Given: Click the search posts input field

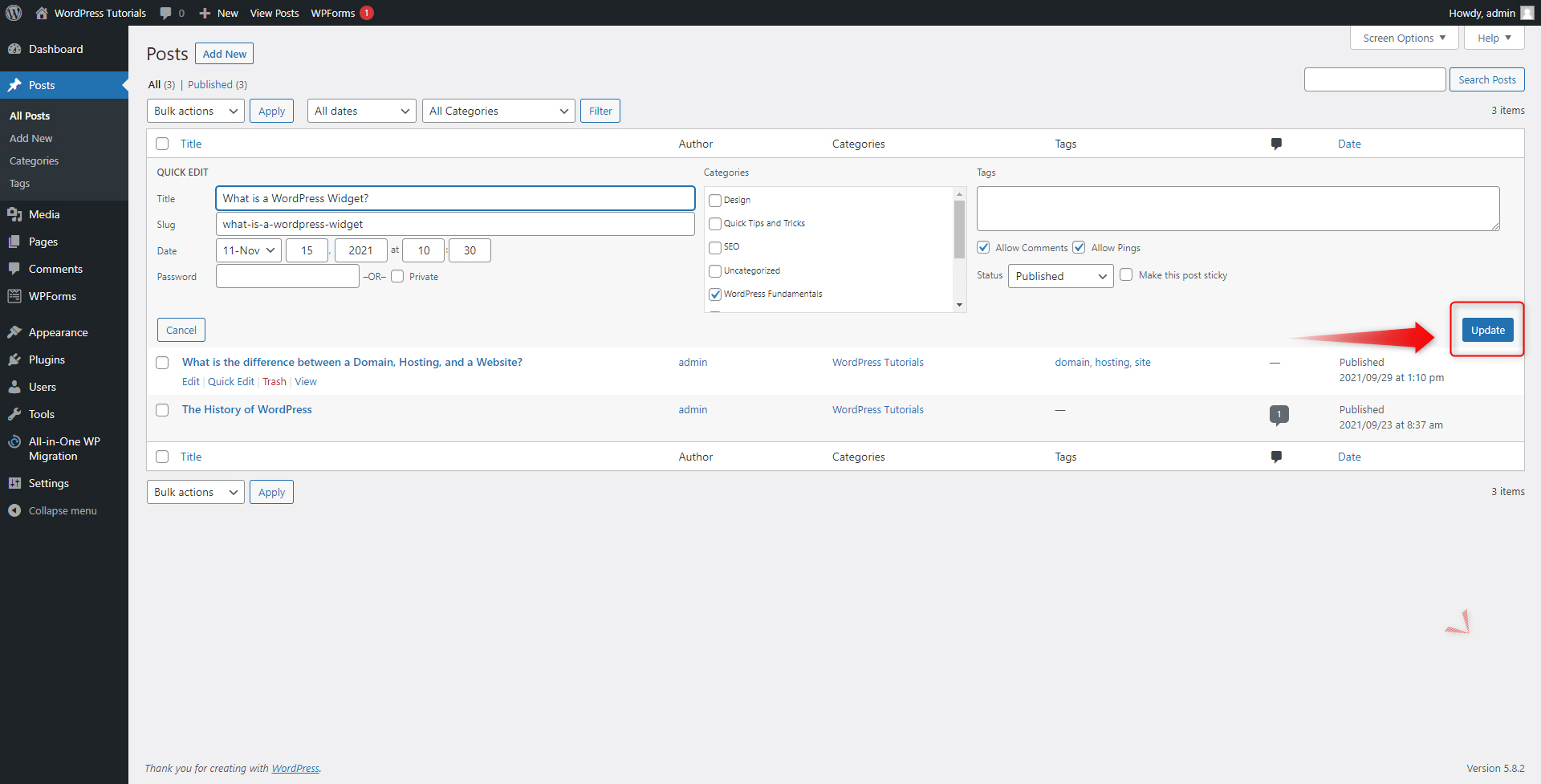Looking at the screenshot, I should pyautogui.click(x=1374, y=79).
